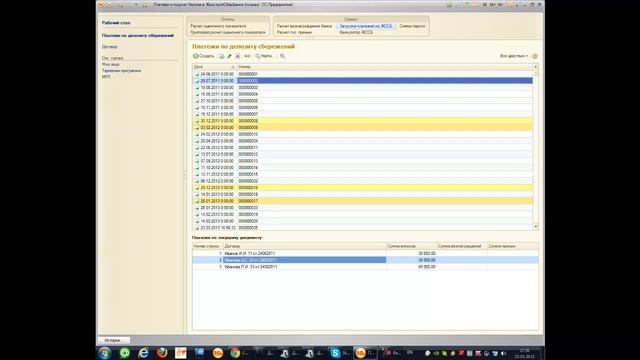Screen dimensions: 640x360
Task: Select the row dated 21.10.2011
Action: [x=362, y=101]
